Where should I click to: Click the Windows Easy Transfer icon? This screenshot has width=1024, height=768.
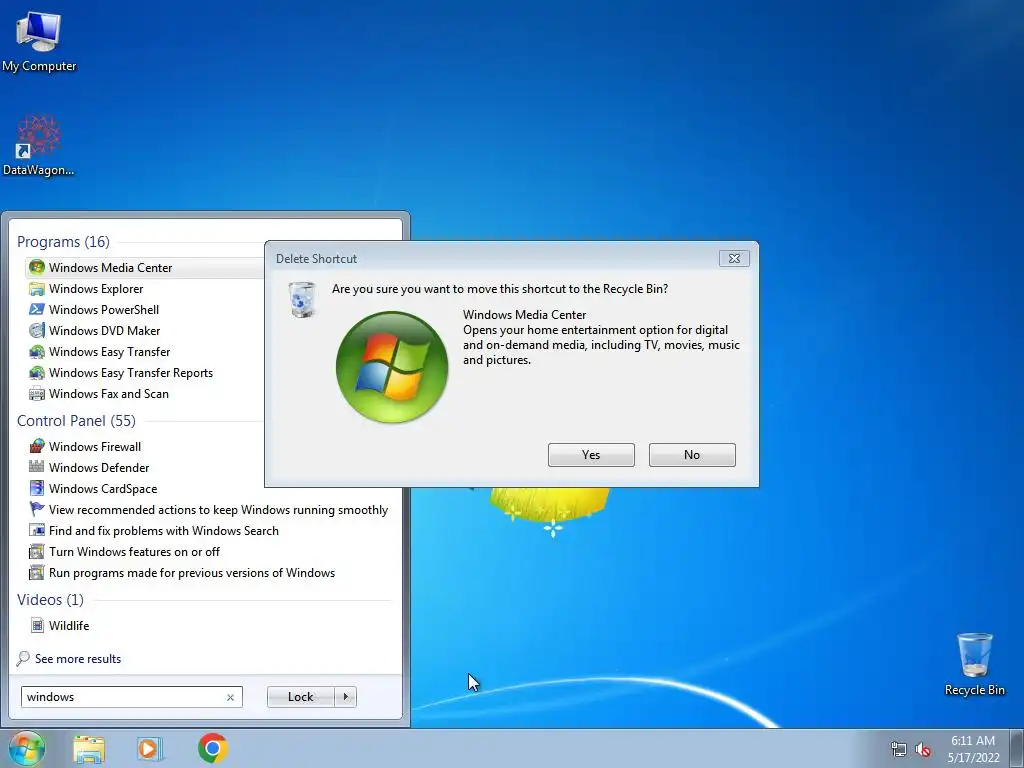coord(37,351)
